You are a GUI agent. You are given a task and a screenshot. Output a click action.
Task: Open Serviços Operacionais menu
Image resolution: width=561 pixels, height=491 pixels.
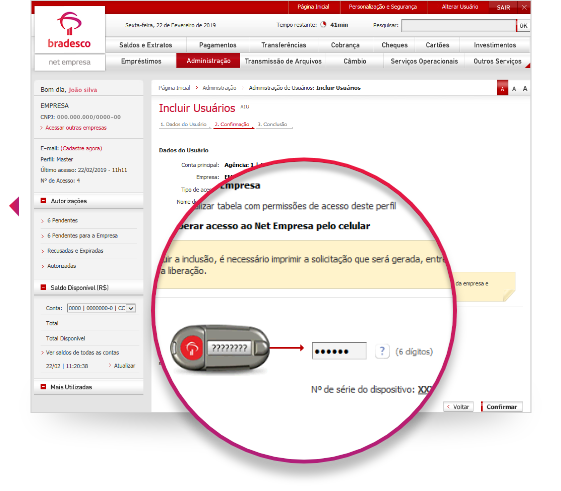pos(424,61)
